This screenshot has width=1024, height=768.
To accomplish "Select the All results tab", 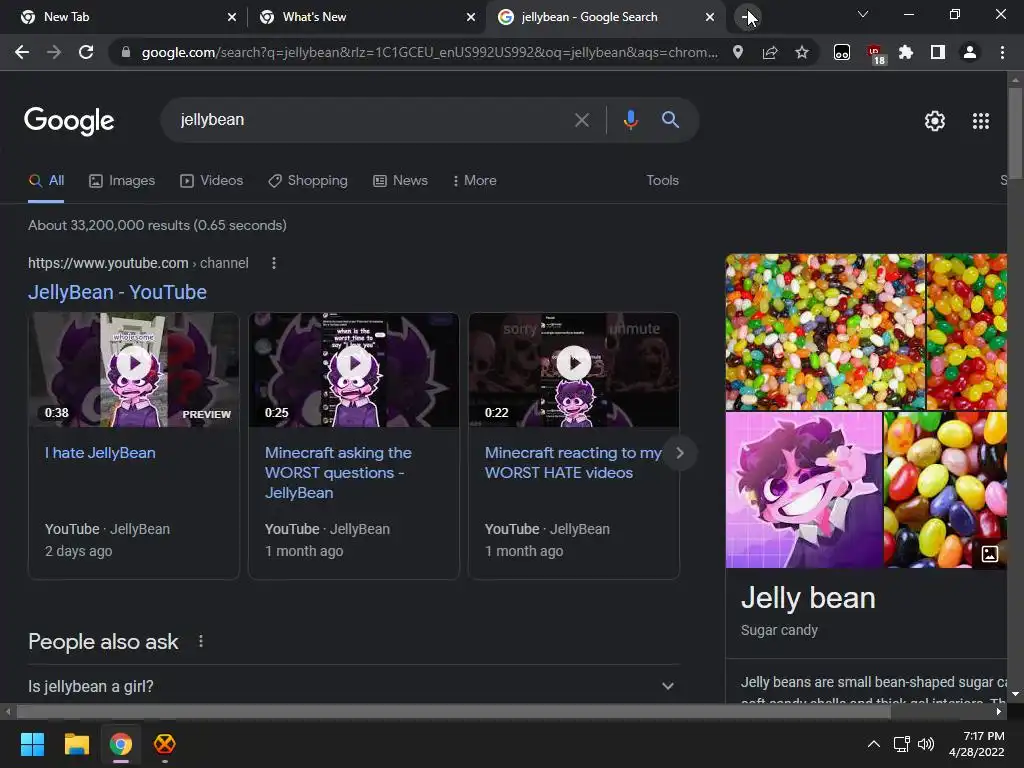I will point(46,180).
